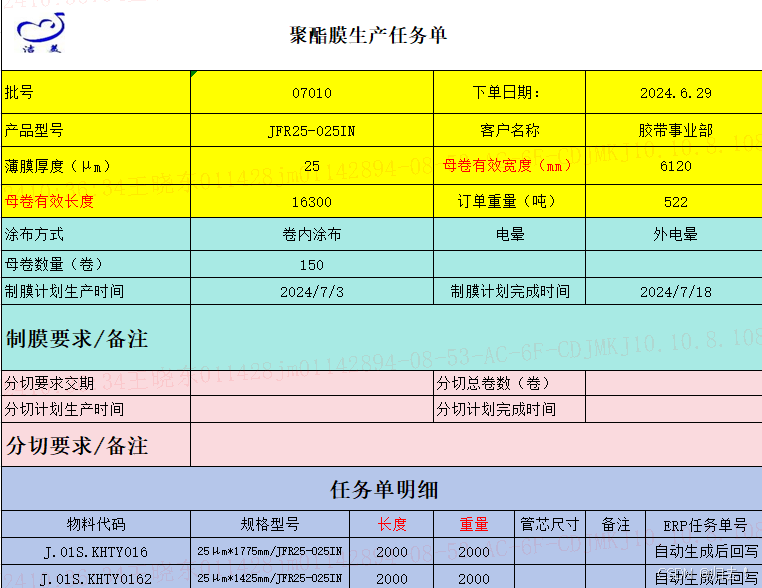Click the 薄膜厚度（μm）label cell
The image size is (762, 588).
[x=96, y=166]
